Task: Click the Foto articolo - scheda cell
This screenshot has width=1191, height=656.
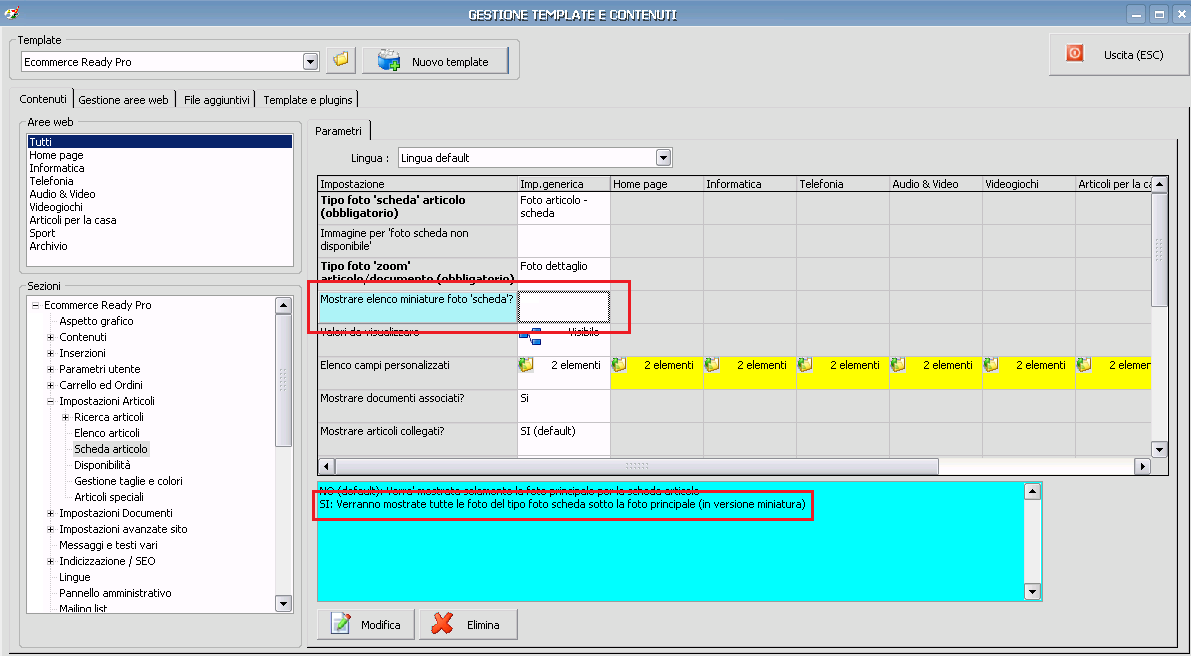Action: pyautogui.click(x=564, y=207)
